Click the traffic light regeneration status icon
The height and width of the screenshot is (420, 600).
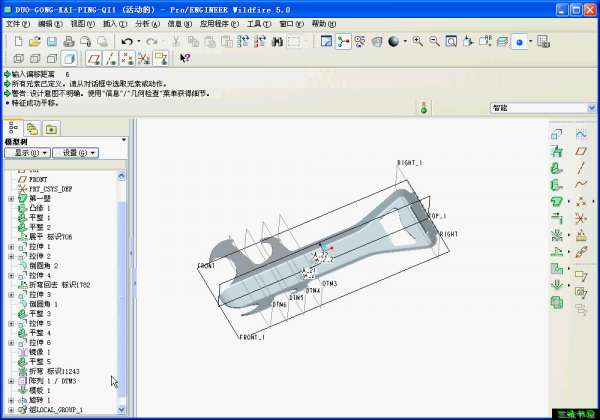tap(423, 107)
